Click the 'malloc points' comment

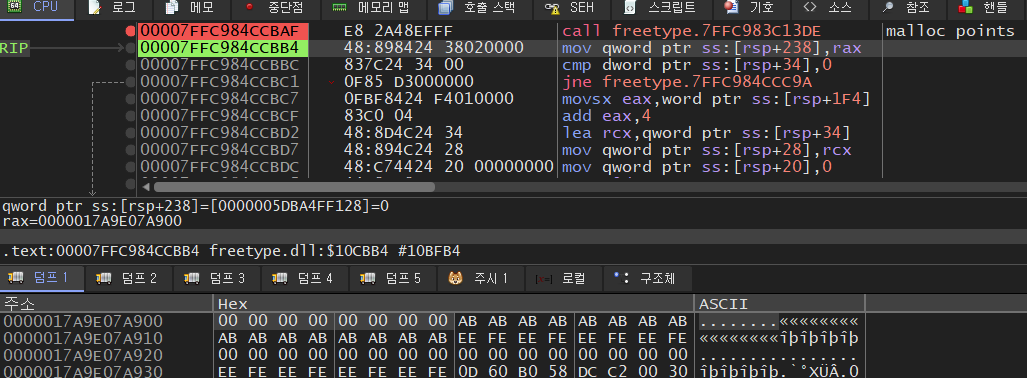click(950, 31)
